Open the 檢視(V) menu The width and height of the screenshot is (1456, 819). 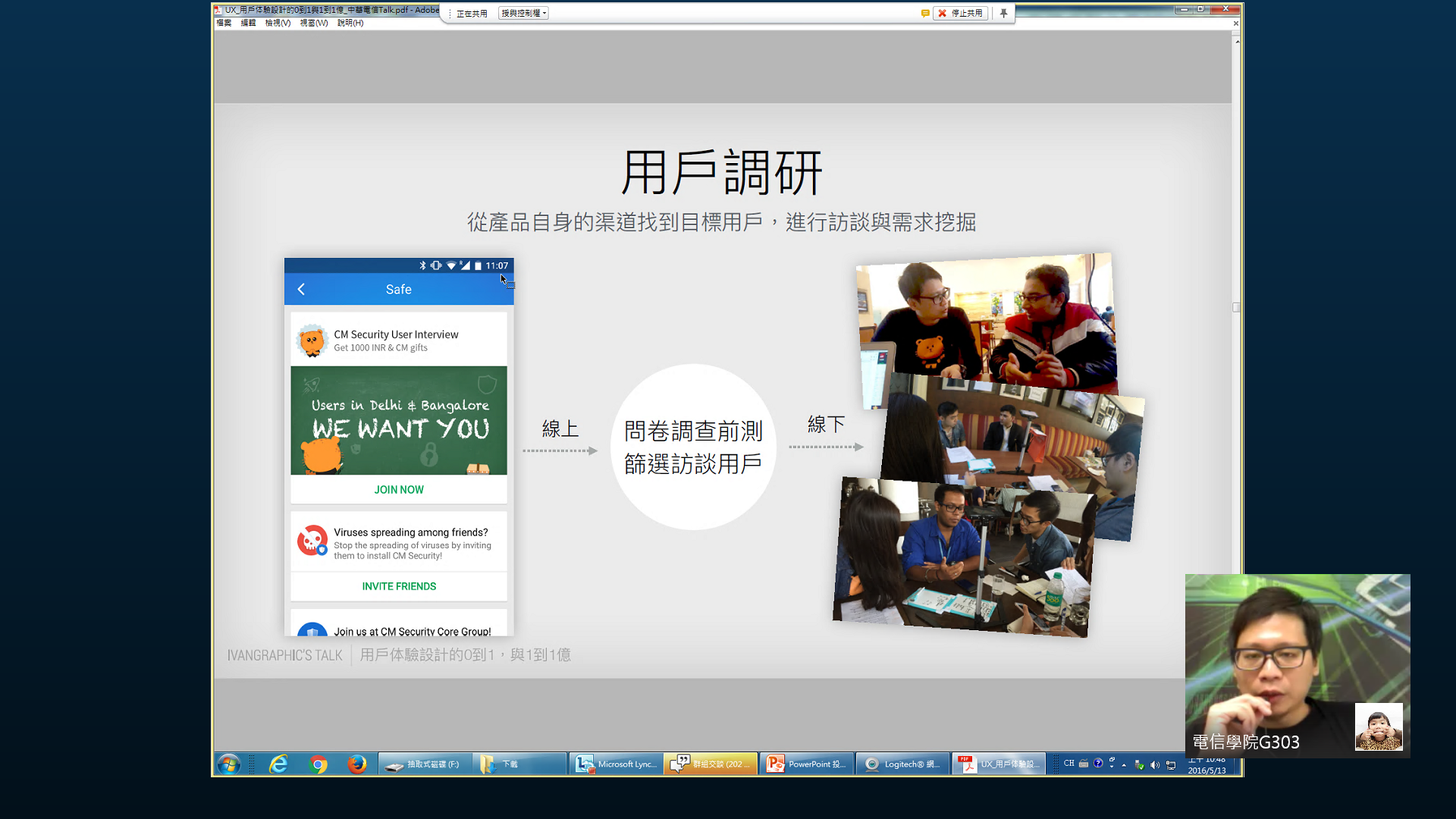[x=278, y=23]
